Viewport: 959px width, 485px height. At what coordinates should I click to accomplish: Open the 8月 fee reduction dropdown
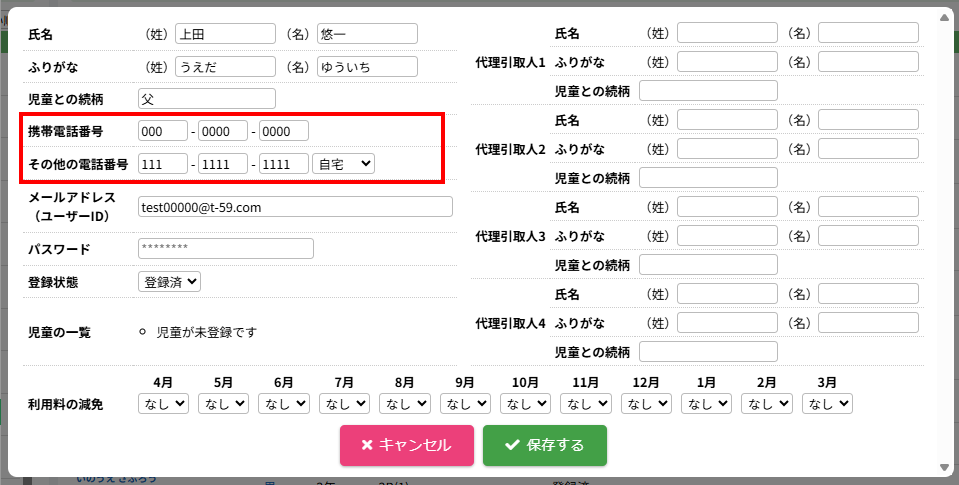pos(404,403)
